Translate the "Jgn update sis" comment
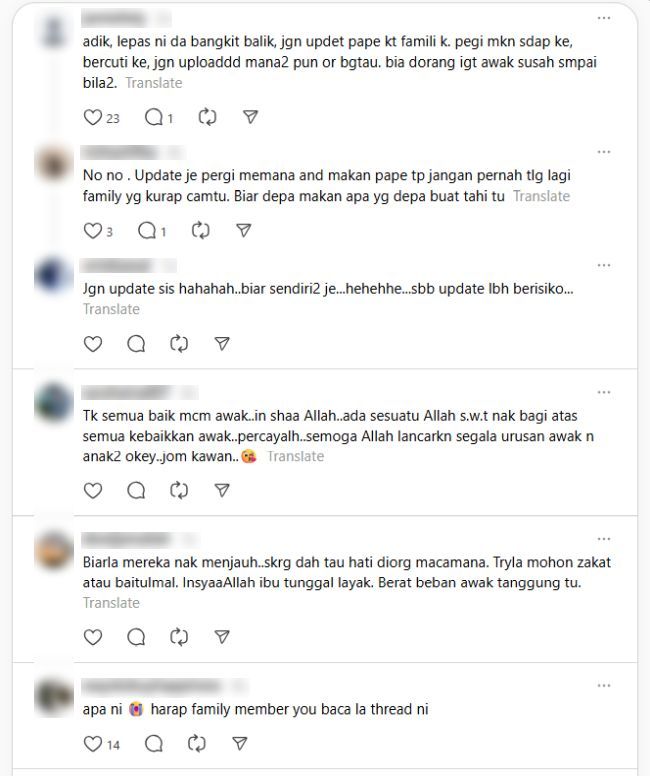 click(x=111, y=309)
